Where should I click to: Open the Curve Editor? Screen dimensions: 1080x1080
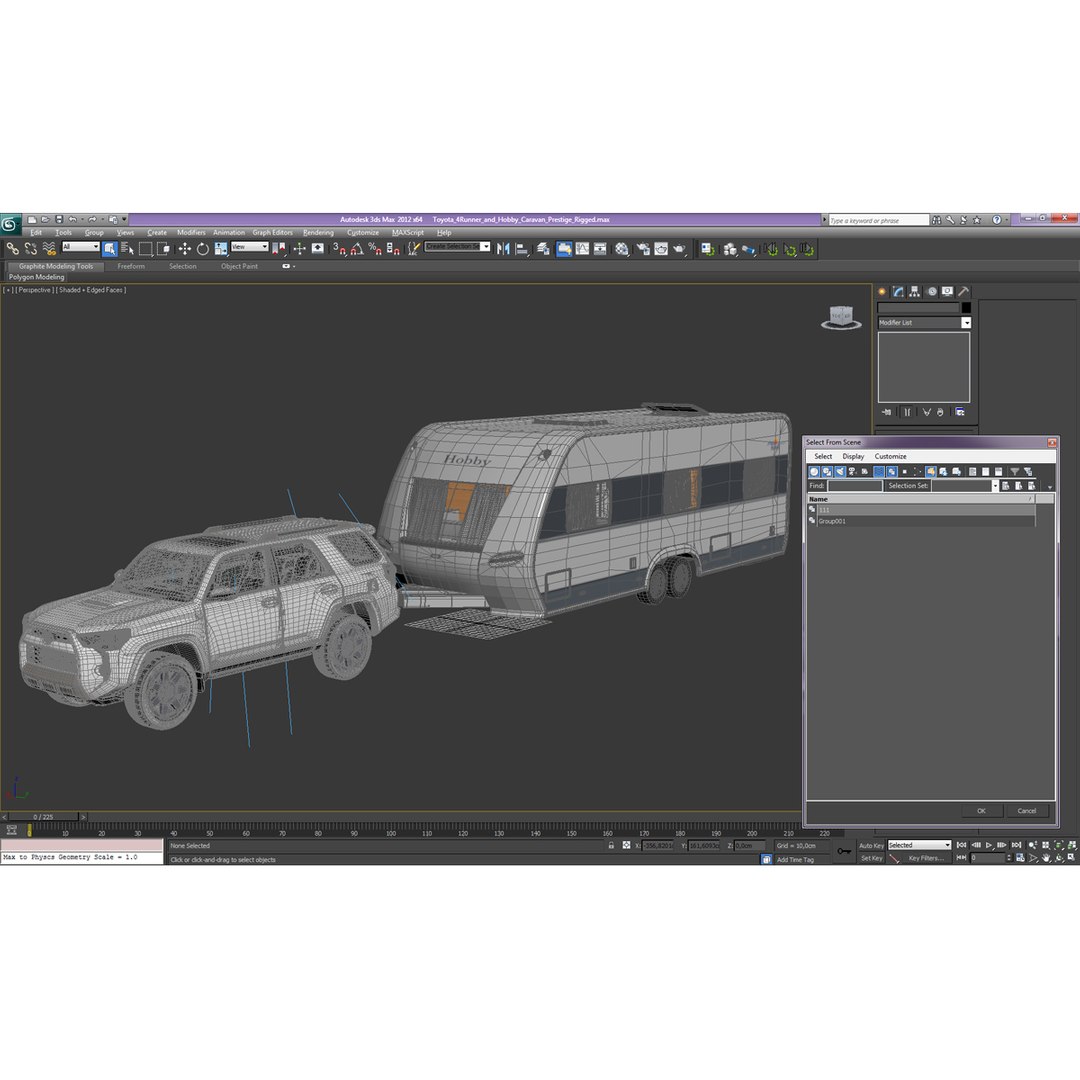[x=583, y=249]
